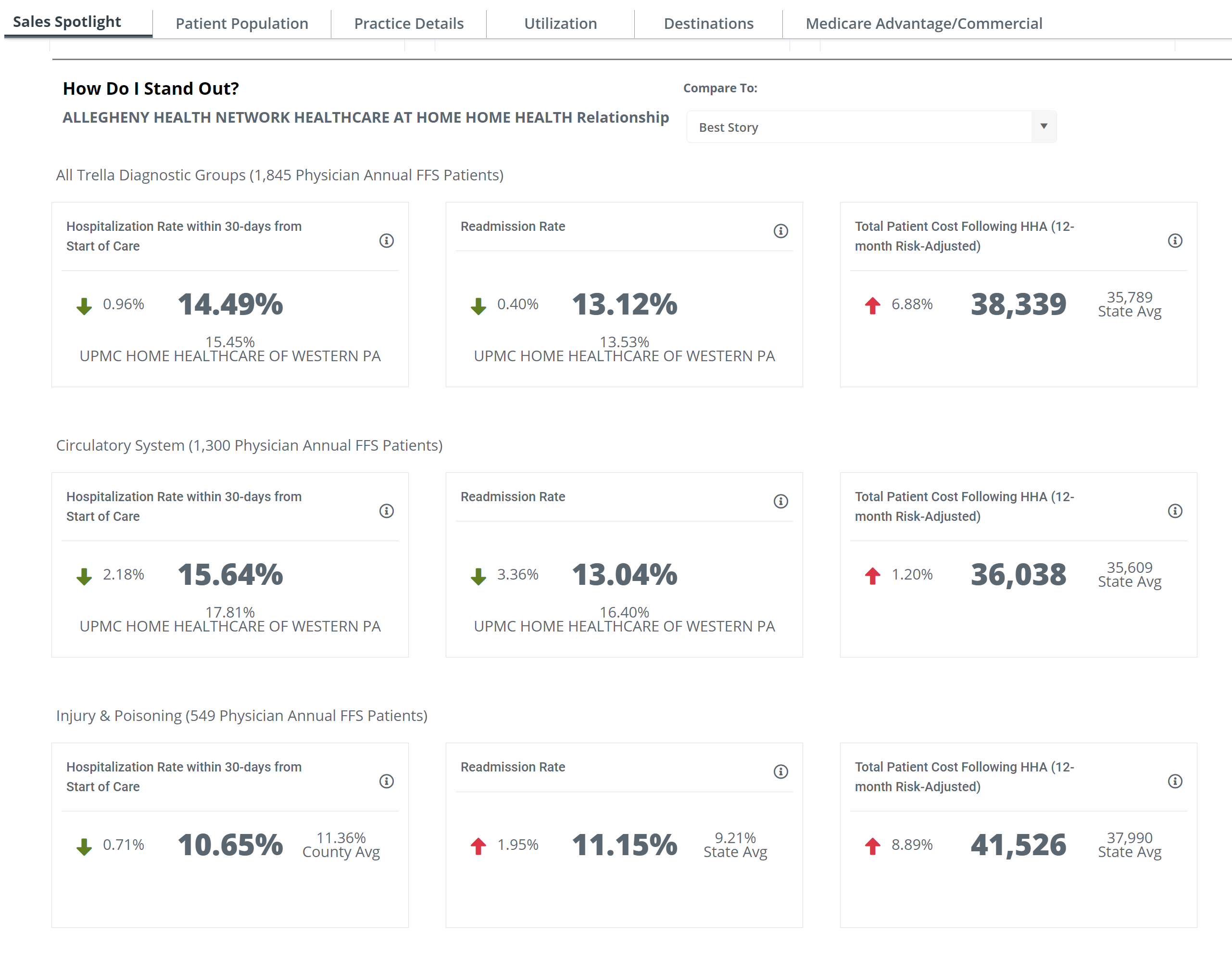Viewport: 1232px width, 960px height.
Task: Click the Allegheny Health Network relationship title
Action: 365,117
